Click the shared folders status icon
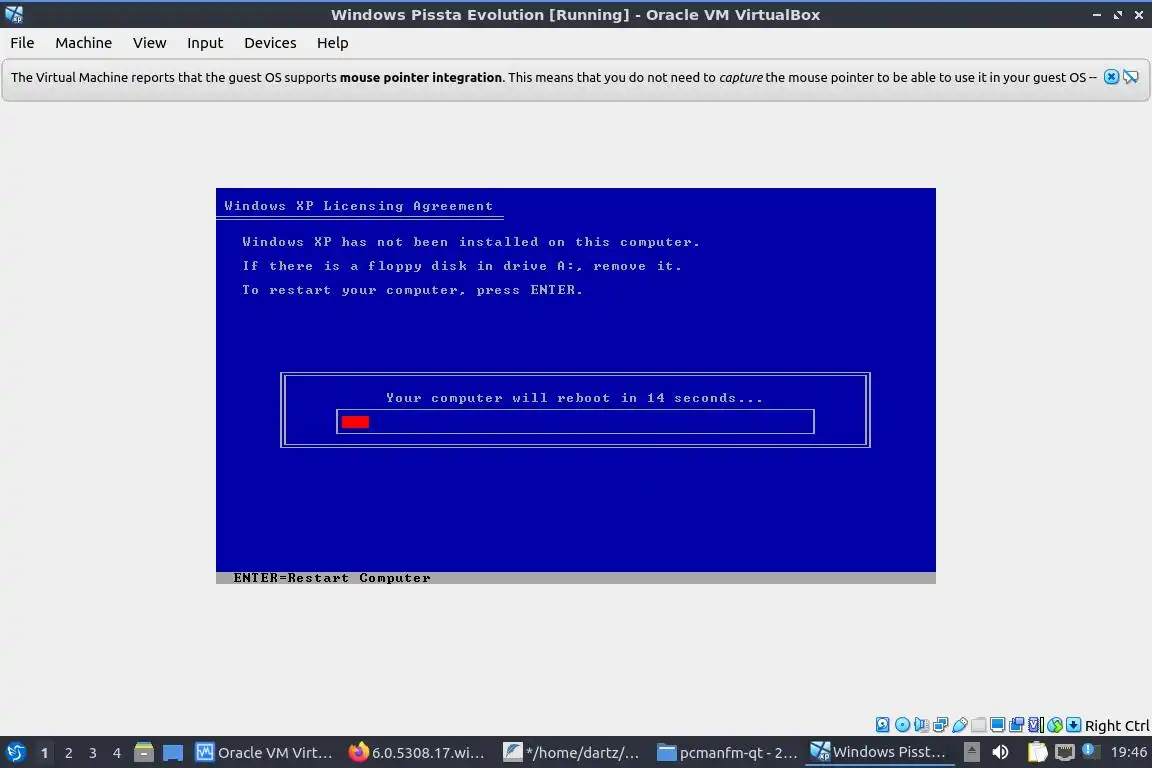1152x768 pixels. pyautogui.click(x=979, y=725)
